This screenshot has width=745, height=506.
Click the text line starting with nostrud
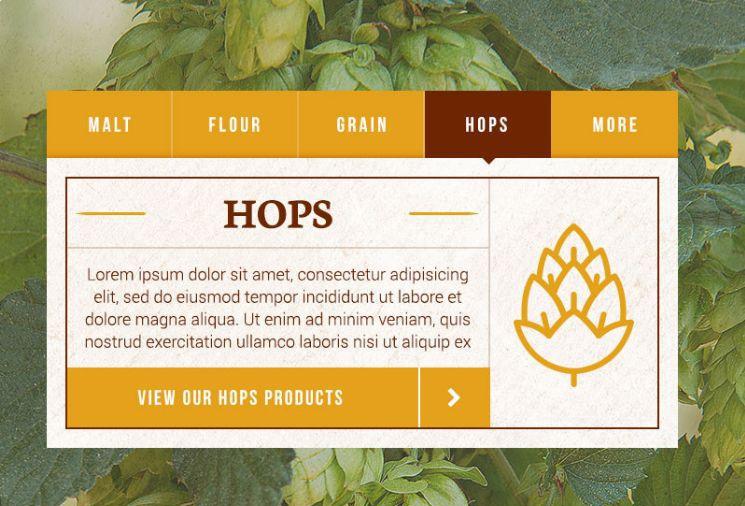(x=278, y=342)
